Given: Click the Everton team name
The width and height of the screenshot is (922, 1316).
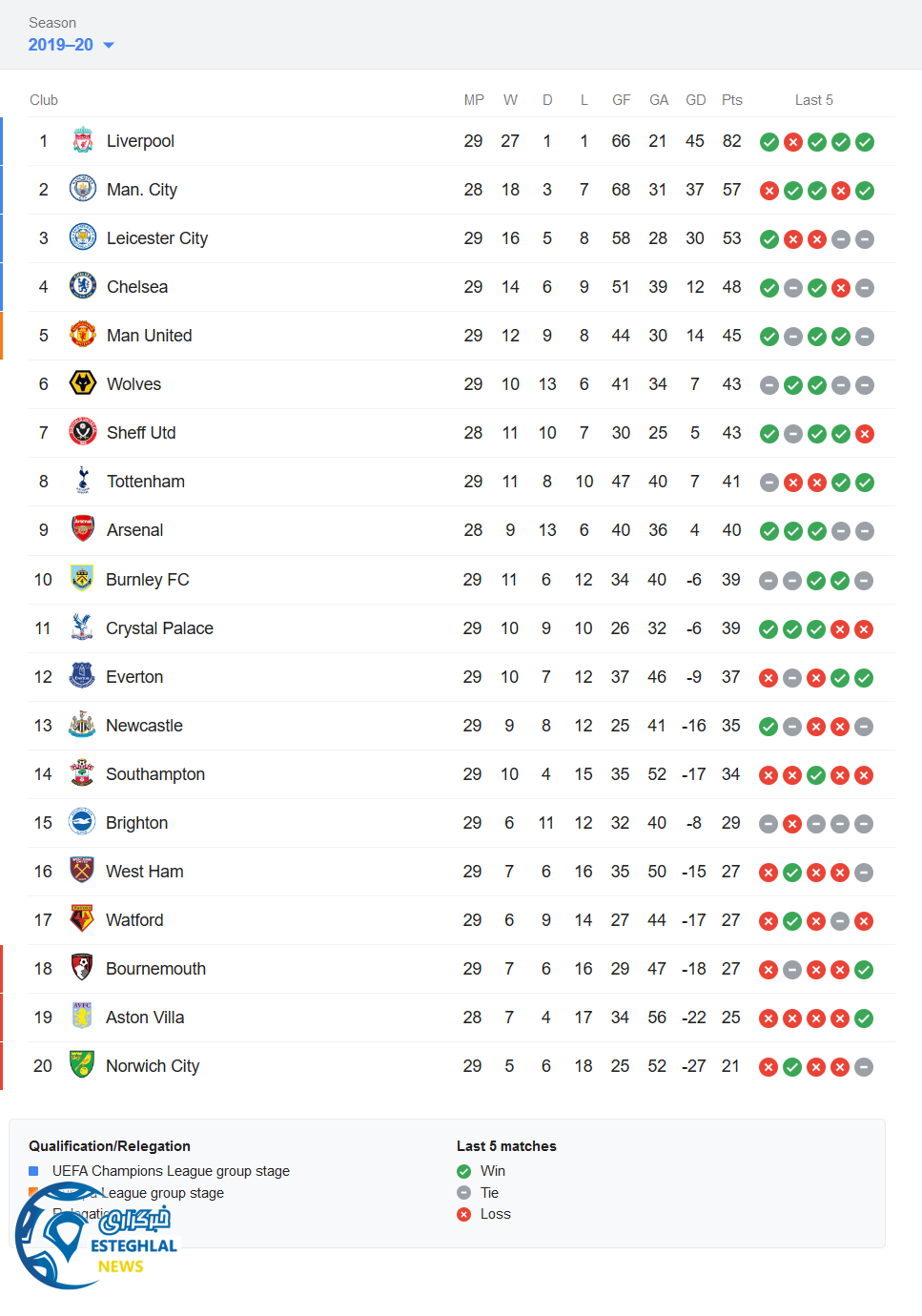Looking at the screenshot, I should 134,677.
